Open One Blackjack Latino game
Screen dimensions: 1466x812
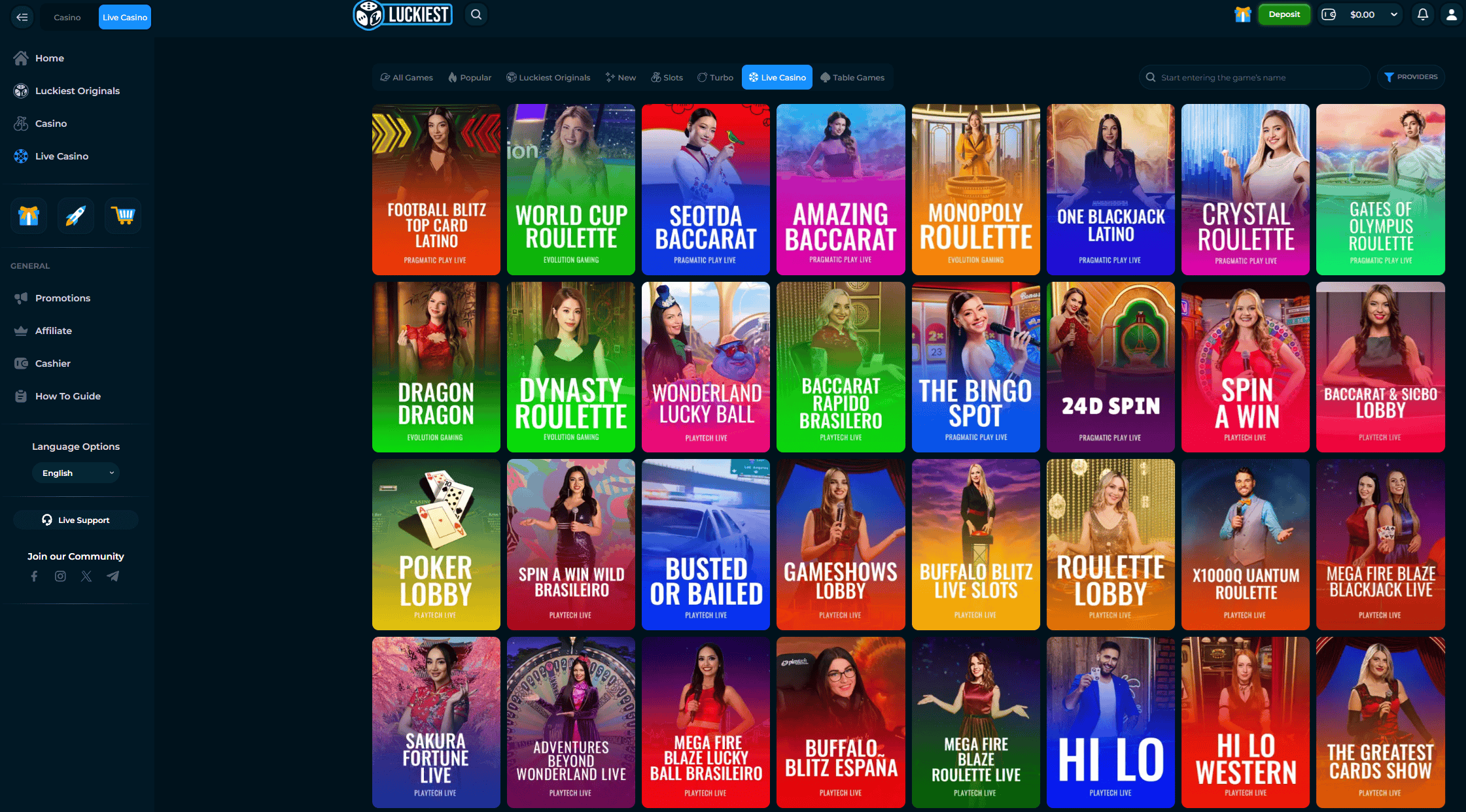[x=1111, y=190]
